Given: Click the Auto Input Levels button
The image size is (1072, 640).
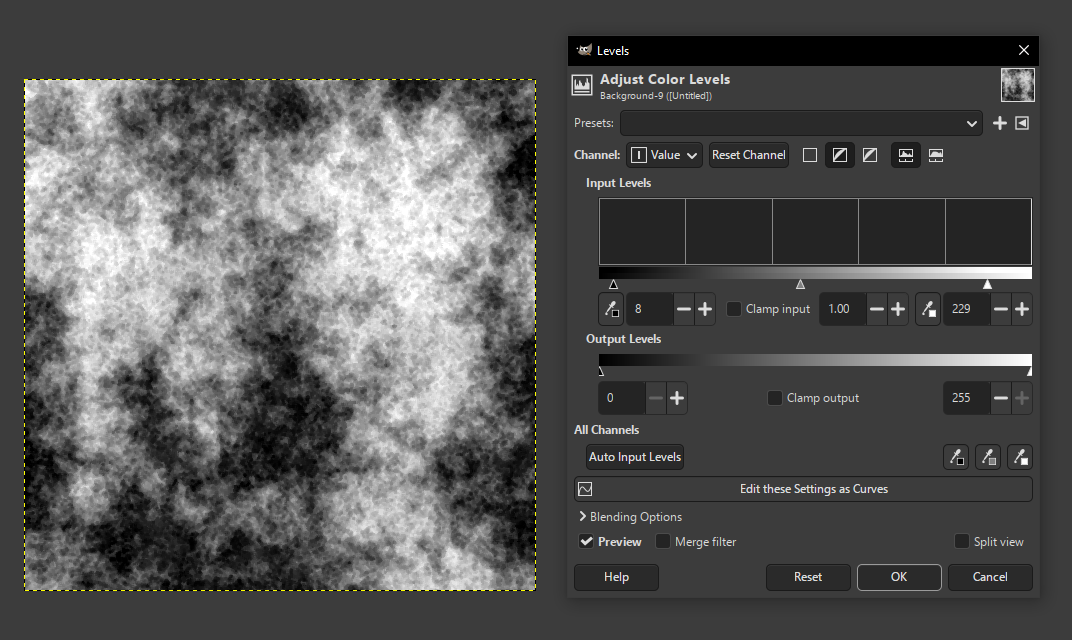Looking at the screenshot, I should pyautogui.click(x=634, y=456).
